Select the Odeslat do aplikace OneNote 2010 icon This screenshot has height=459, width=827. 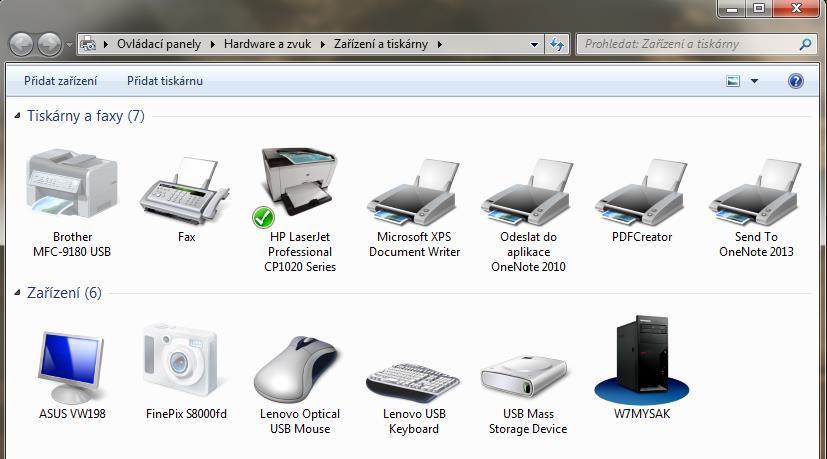pyautogui.click(x=528, y=193)
